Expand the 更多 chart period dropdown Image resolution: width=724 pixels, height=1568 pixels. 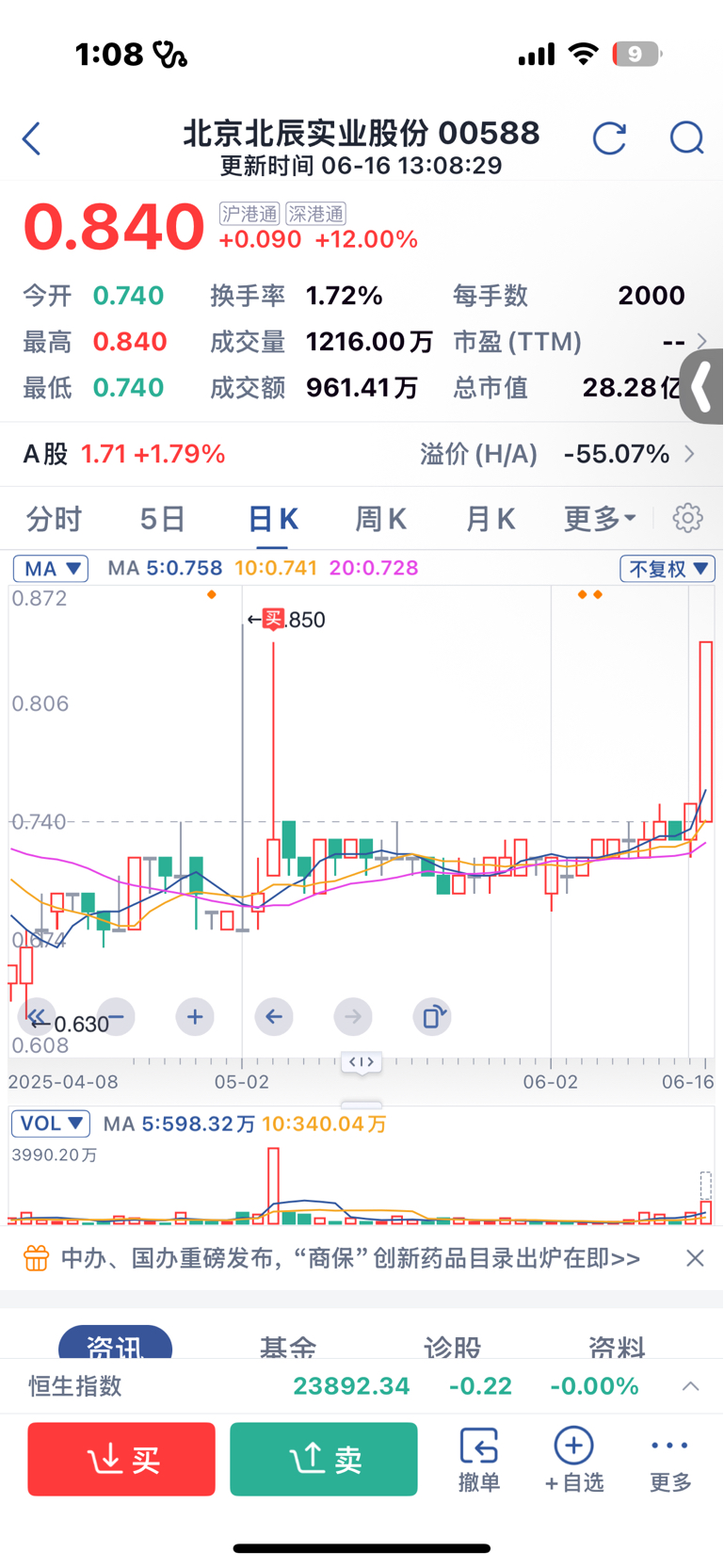coord(600,518)
